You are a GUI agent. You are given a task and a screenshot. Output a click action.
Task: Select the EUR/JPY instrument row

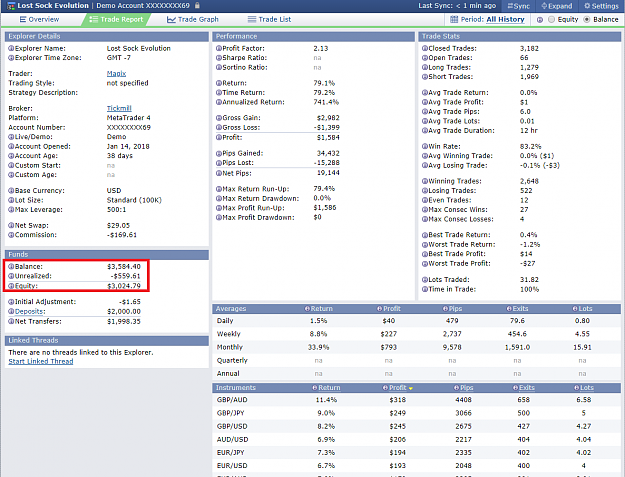coord(417,452)
